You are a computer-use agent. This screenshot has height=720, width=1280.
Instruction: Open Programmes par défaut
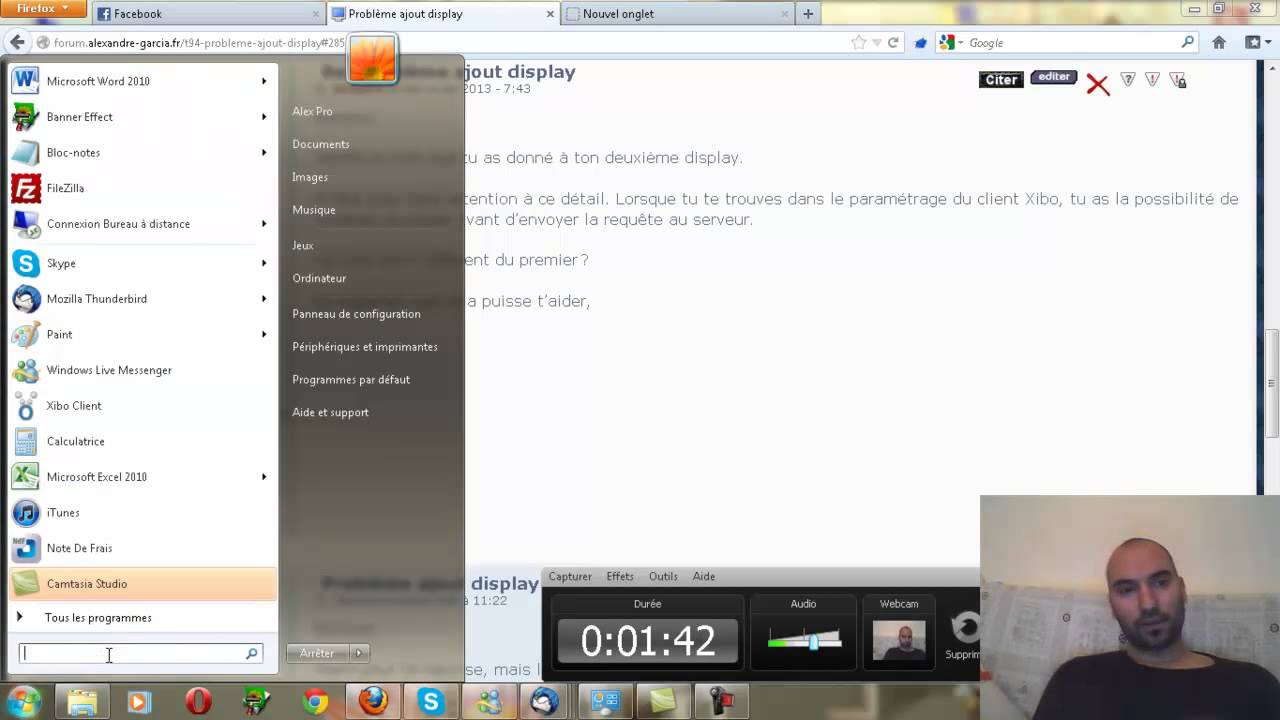coord(351,380)
